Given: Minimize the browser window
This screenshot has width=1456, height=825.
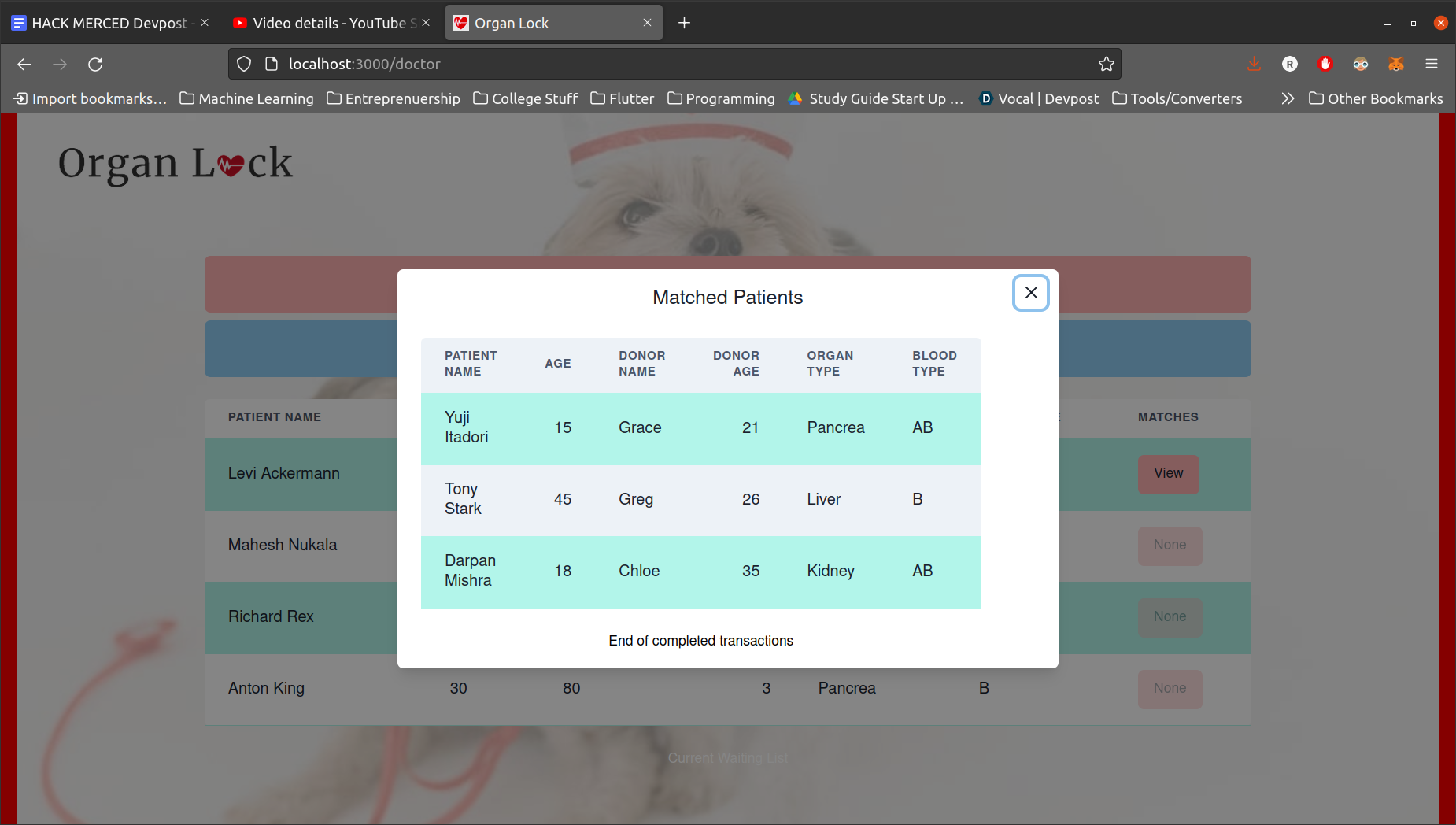Looking at the screenshot, I should pos(1388,23).
